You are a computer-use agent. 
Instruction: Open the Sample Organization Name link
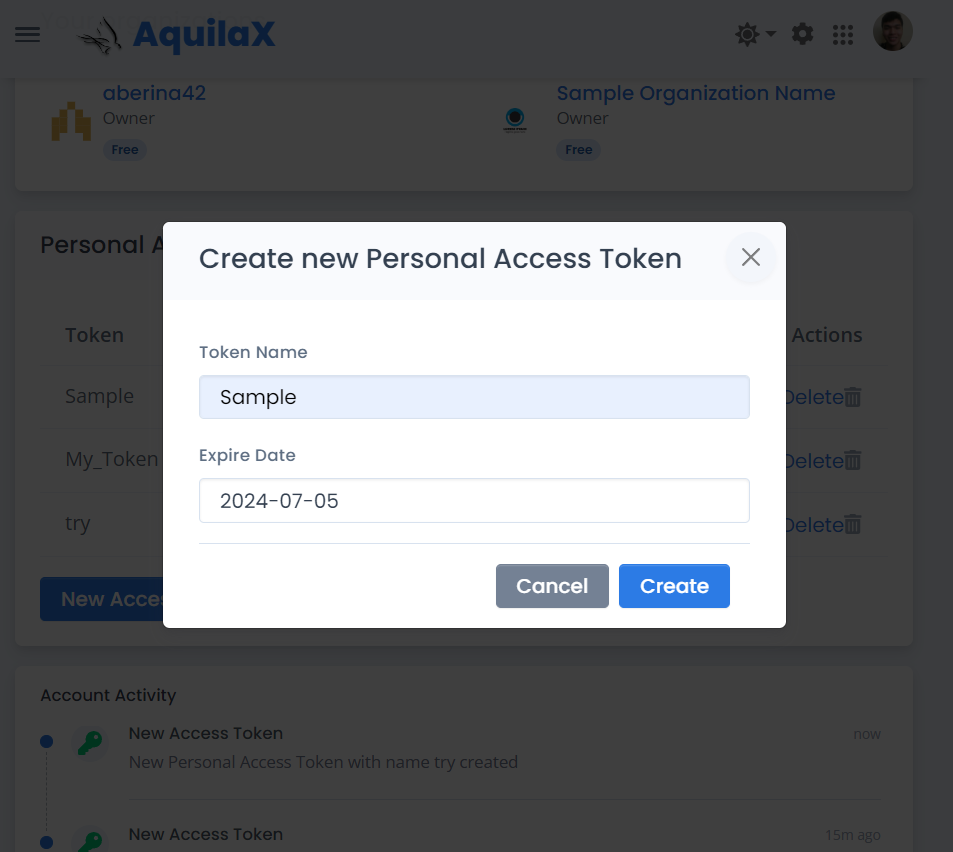tap(695, 93)
